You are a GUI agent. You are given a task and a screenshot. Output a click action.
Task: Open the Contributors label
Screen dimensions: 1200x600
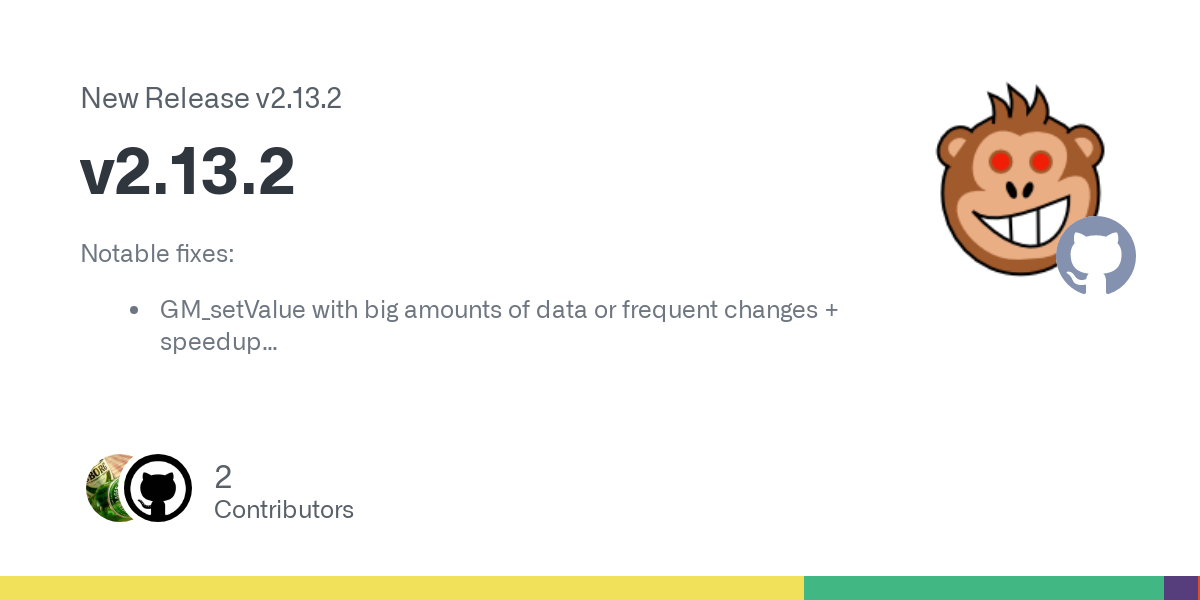tap(284, 510)
